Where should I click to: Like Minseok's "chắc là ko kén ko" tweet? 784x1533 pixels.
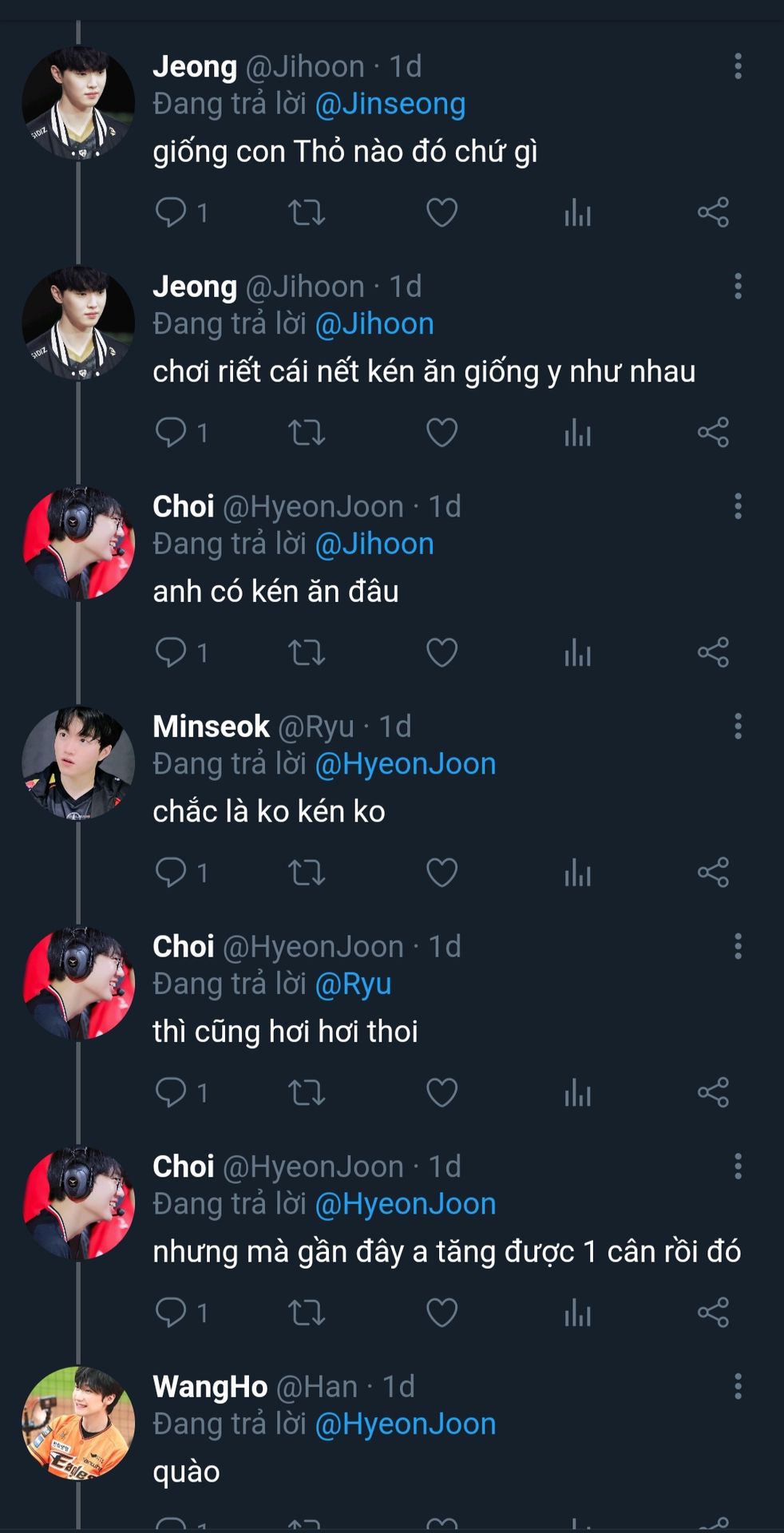pos(441,872)
